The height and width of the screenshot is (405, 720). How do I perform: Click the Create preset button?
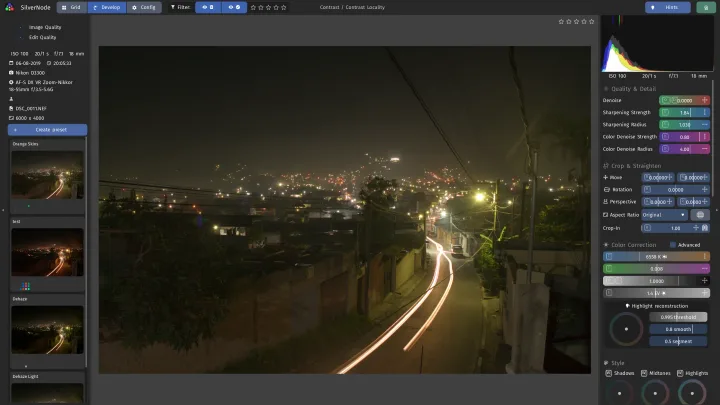(47, 130)
